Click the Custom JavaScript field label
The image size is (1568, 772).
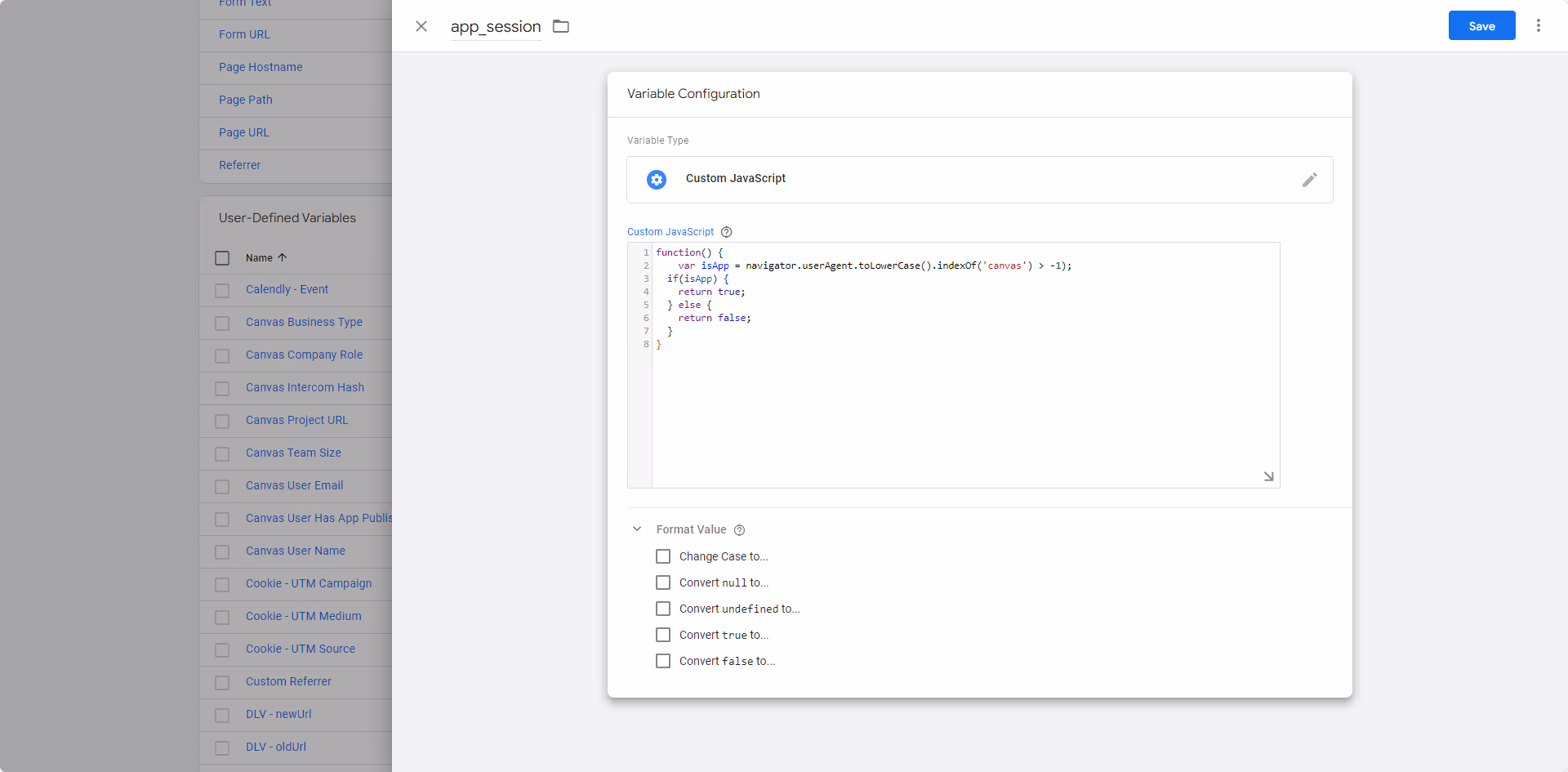(670, 232)
